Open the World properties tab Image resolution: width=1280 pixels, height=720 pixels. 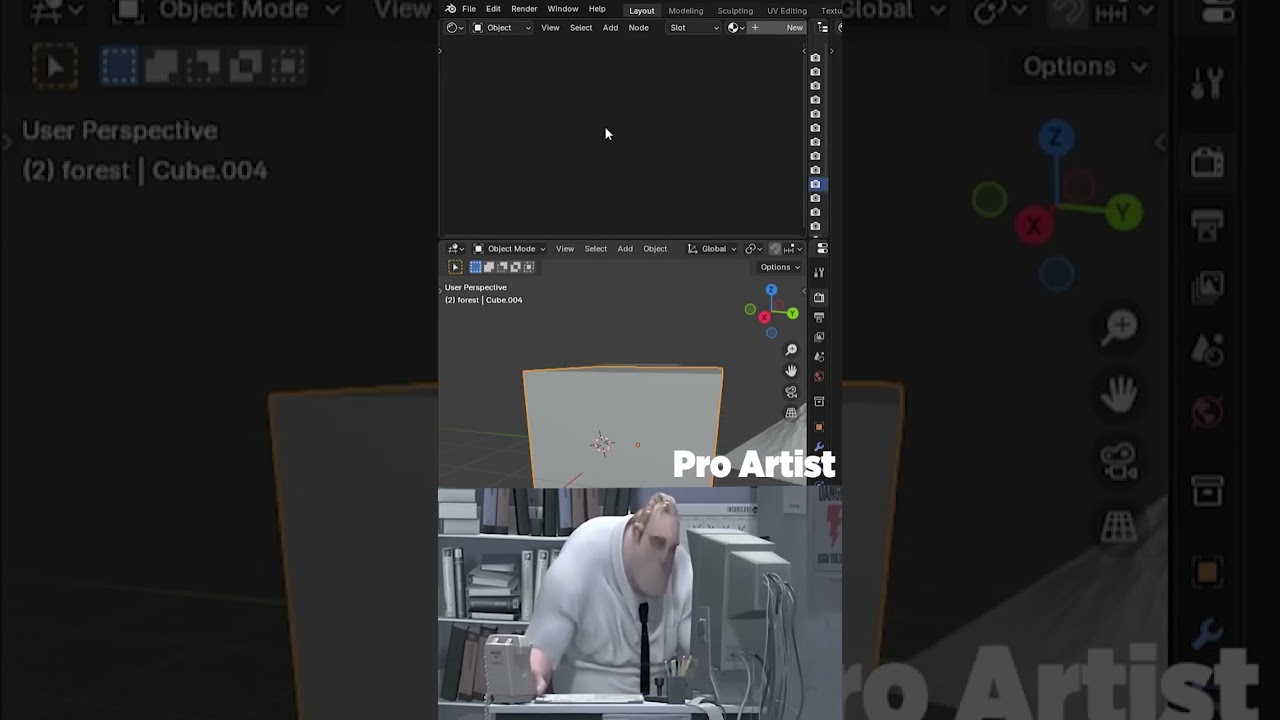point(819,377)
